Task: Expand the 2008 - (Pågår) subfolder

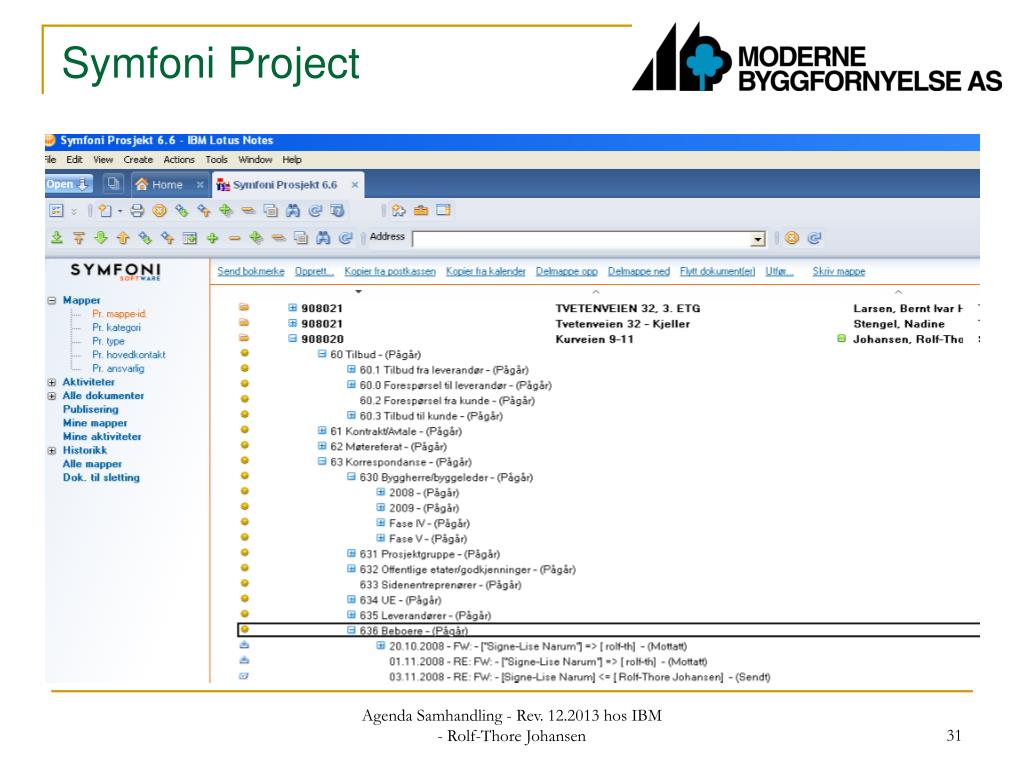Action: (381, 492)
